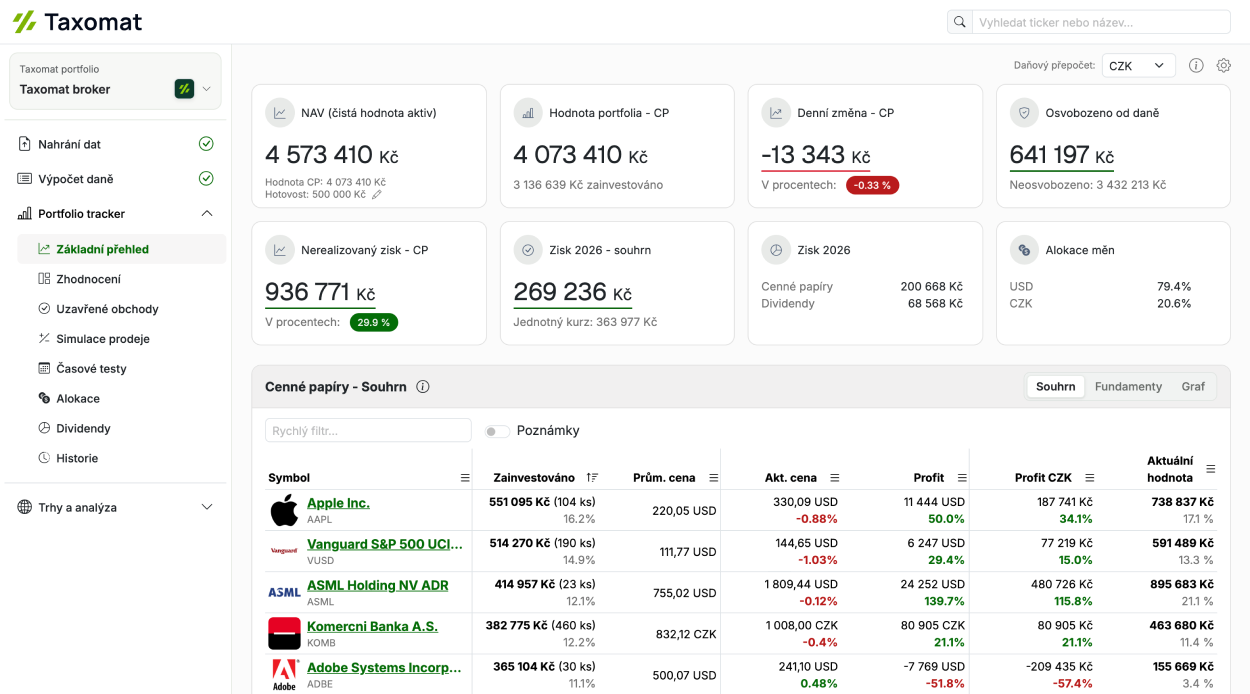The height and width of the screenshot is (694, 1250).
Task: Open Profit CZK column menu
Action: [x=1090, y=478]
